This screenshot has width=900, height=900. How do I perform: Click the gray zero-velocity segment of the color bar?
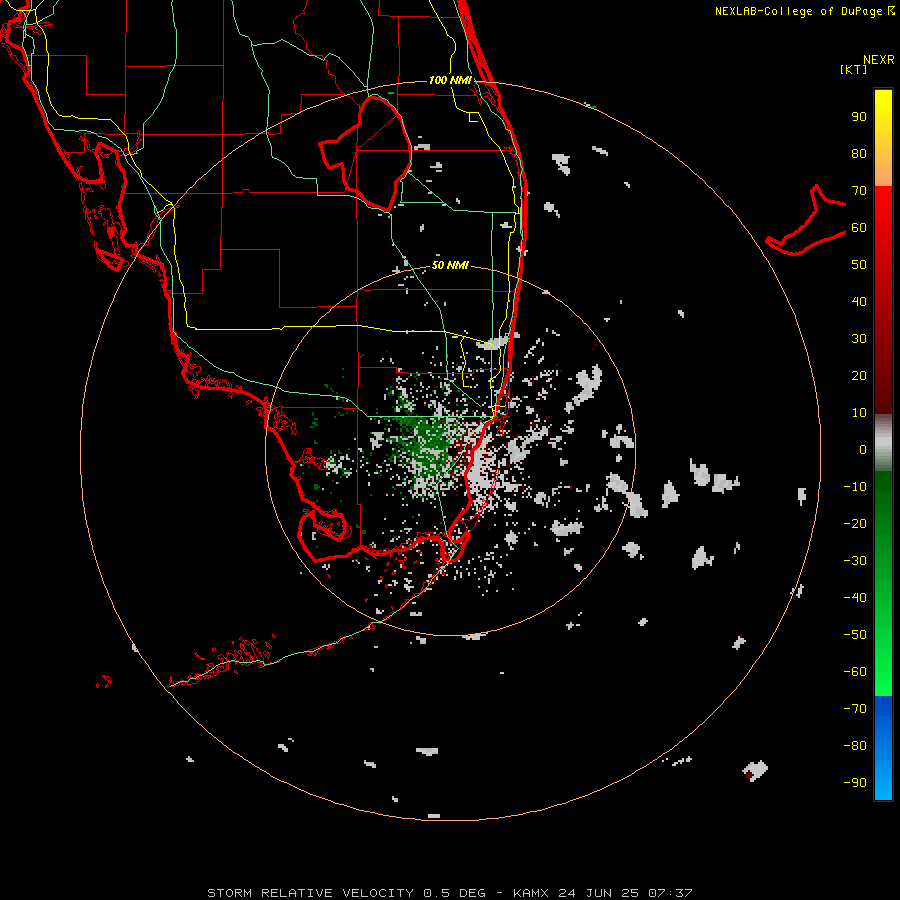point(883,443)
